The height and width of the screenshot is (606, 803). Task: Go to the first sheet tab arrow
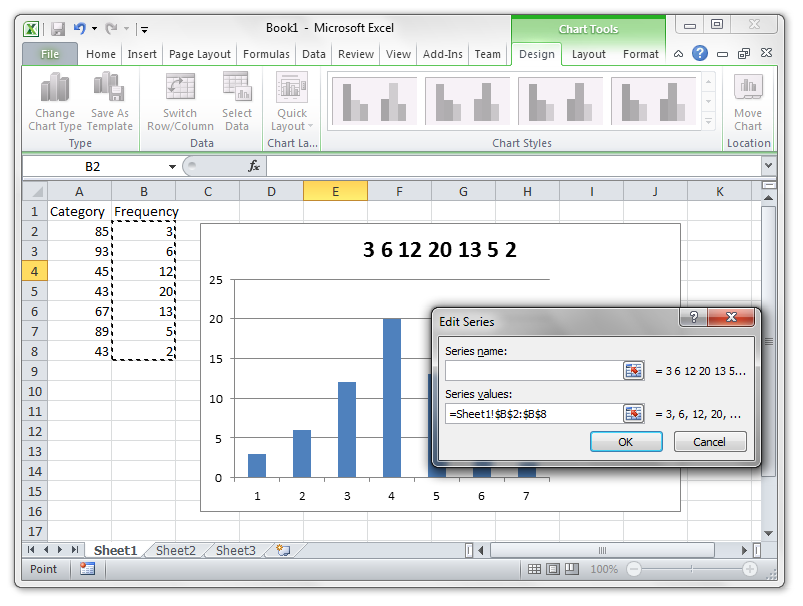point(31,550)
